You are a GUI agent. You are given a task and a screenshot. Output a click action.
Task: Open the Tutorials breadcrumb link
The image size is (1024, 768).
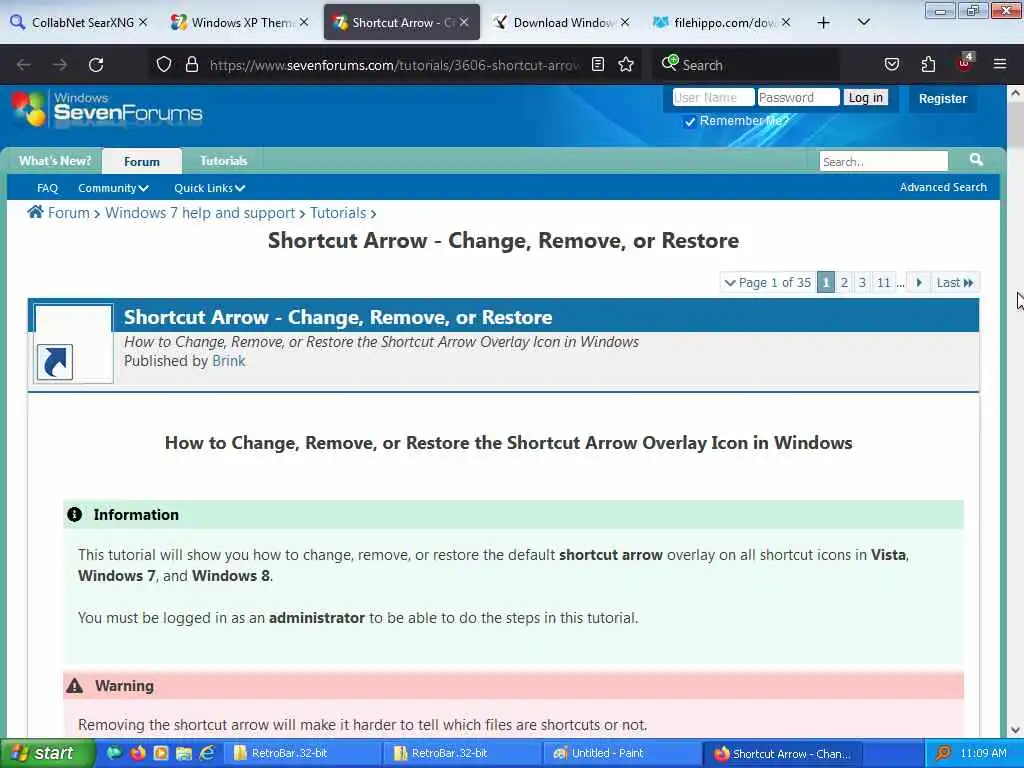(x=338, y=213)
